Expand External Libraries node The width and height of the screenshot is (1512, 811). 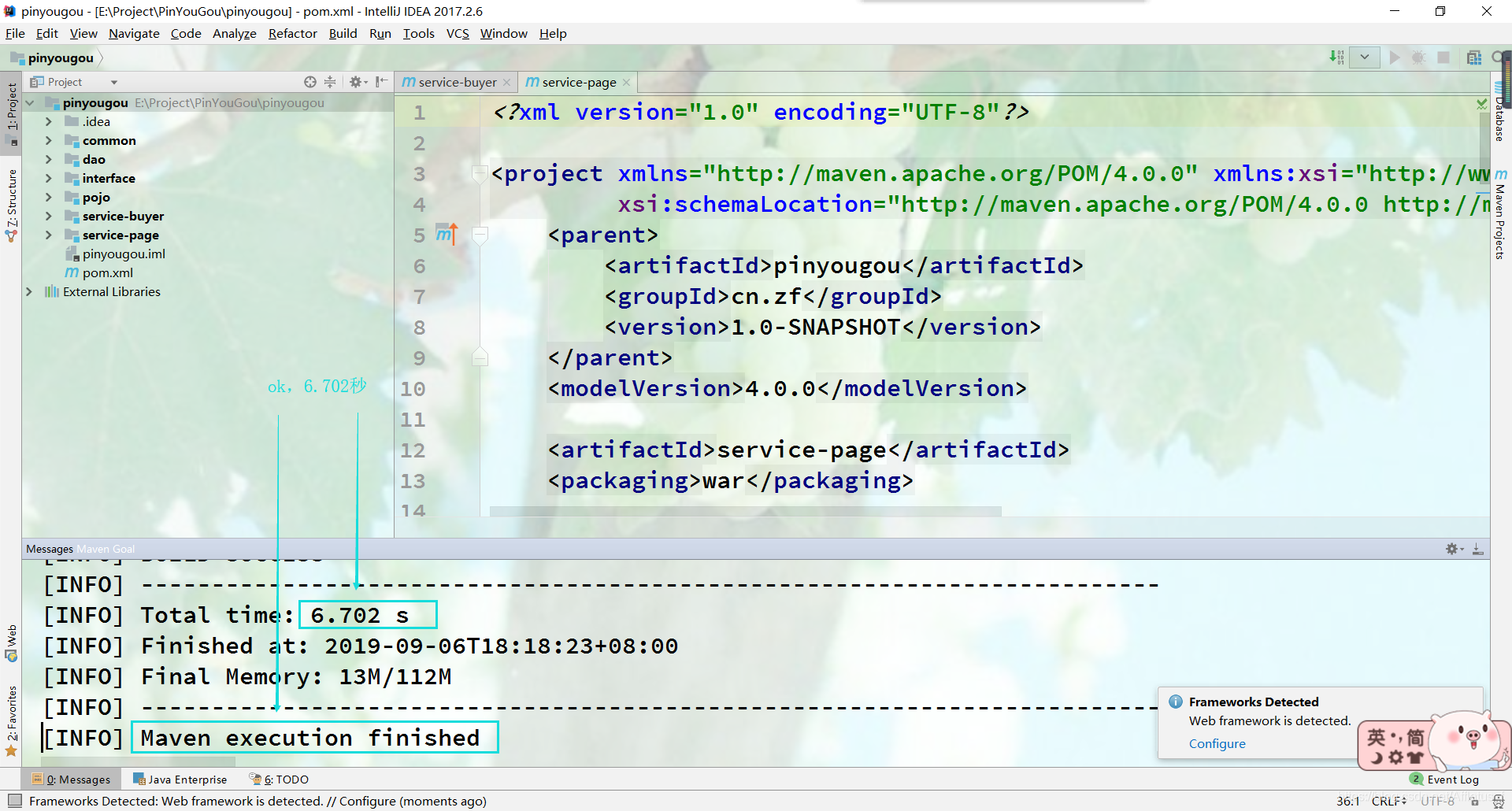(x=29, y=292)
